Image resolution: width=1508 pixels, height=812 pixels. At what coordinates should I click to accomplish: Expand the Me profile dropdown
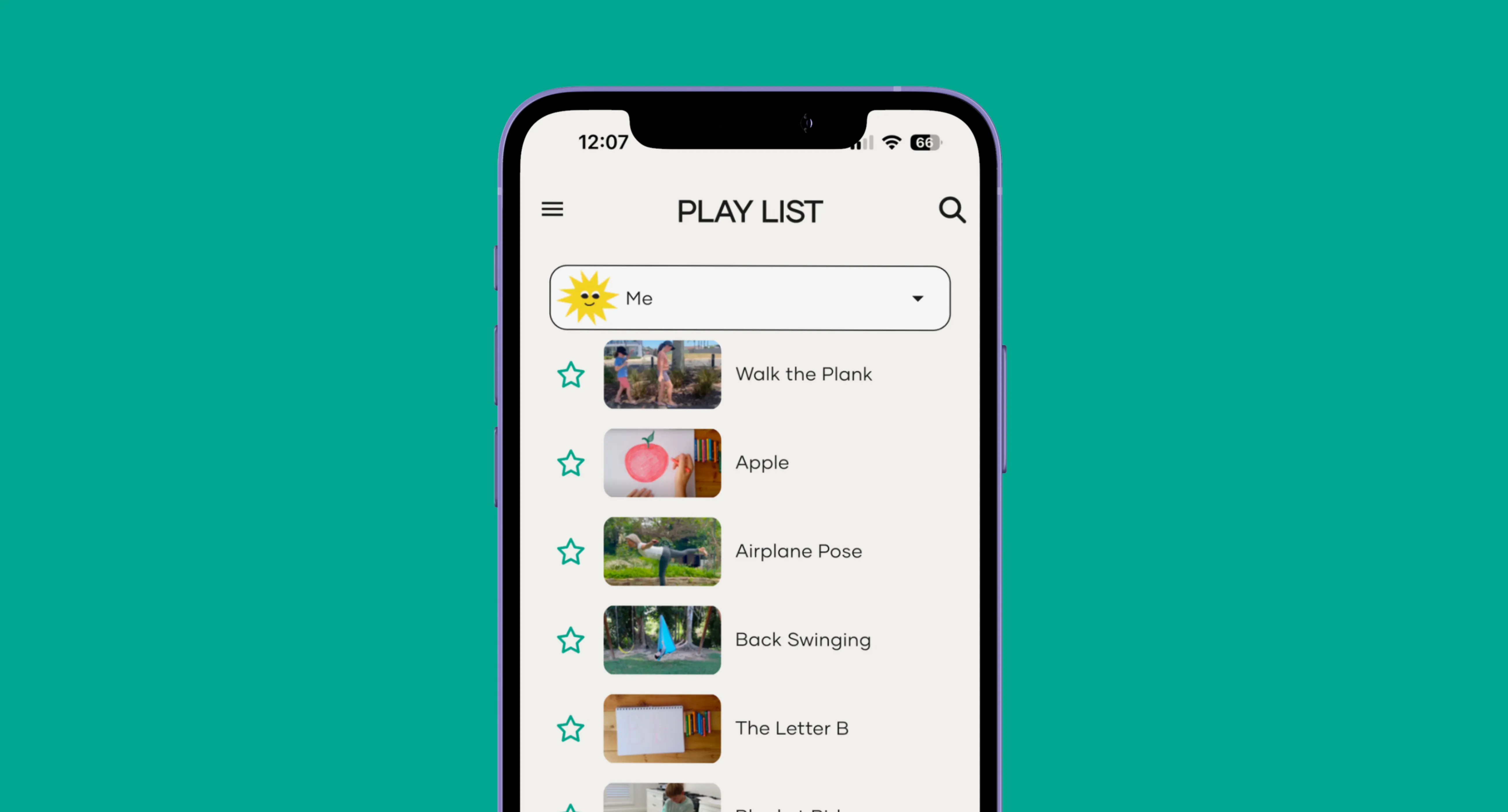(916, 297)
